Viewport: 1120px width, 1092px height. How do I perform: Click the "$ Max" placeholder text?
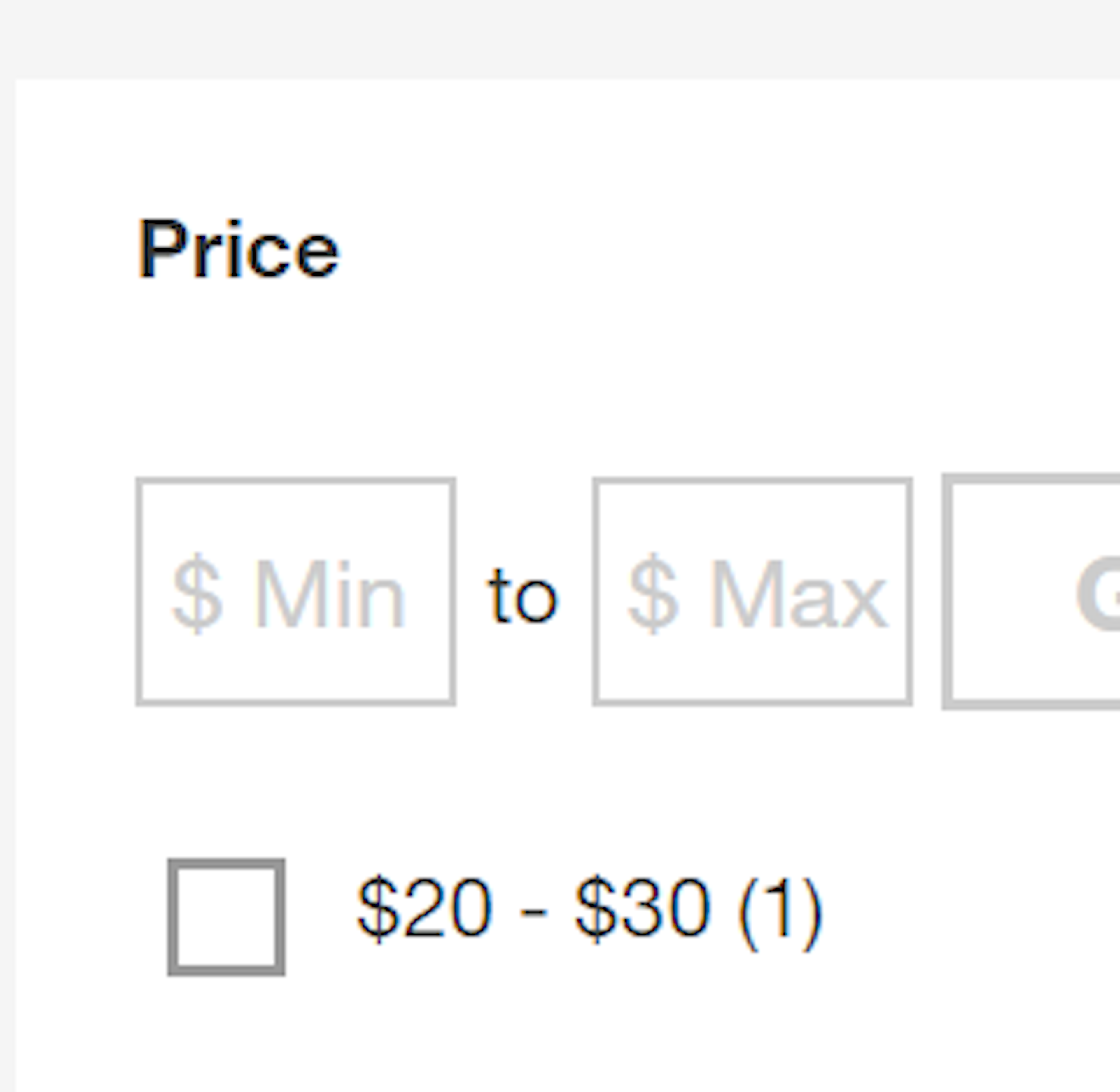coord(757,593)
